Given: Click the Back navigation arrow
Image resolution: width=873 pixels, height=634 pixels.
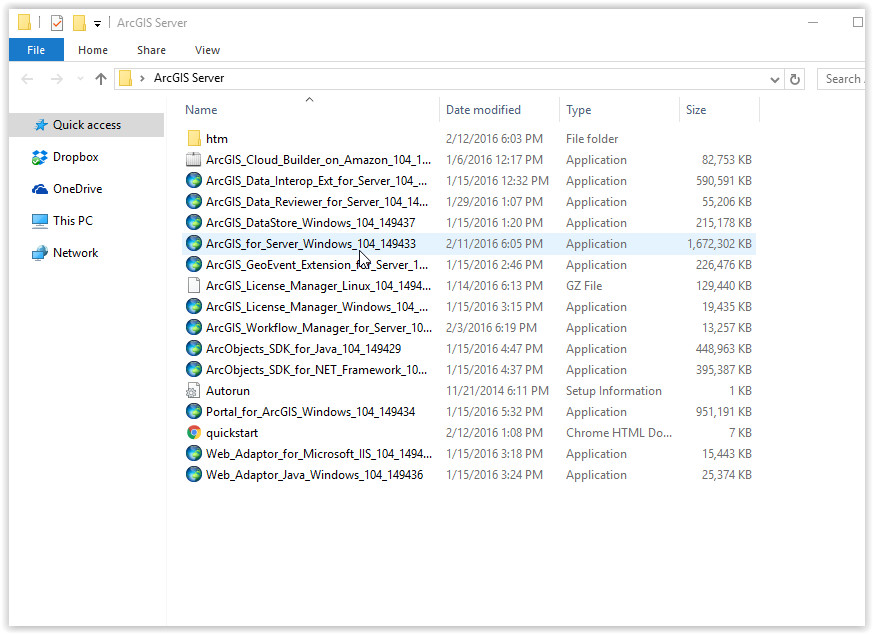Looking at the screenshot, I should (x=27, y=79).
